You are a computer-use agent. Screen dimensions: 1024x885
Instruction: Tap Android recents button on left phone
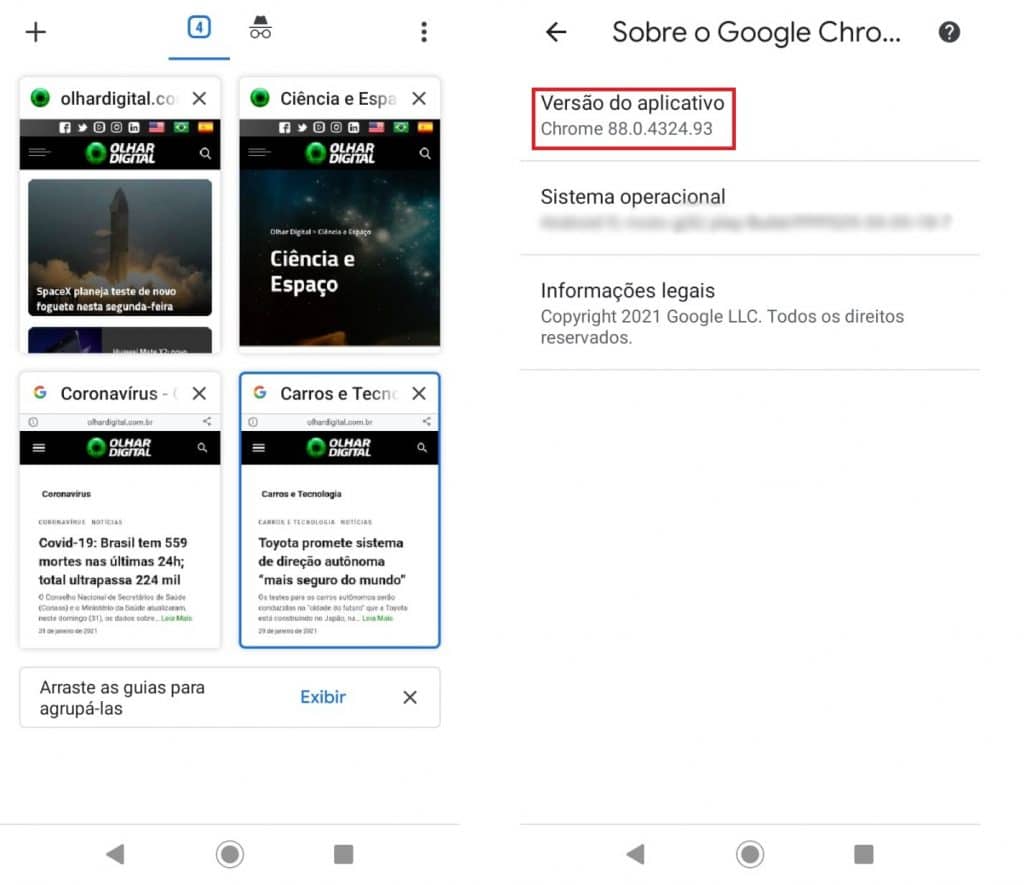(344, 854)
